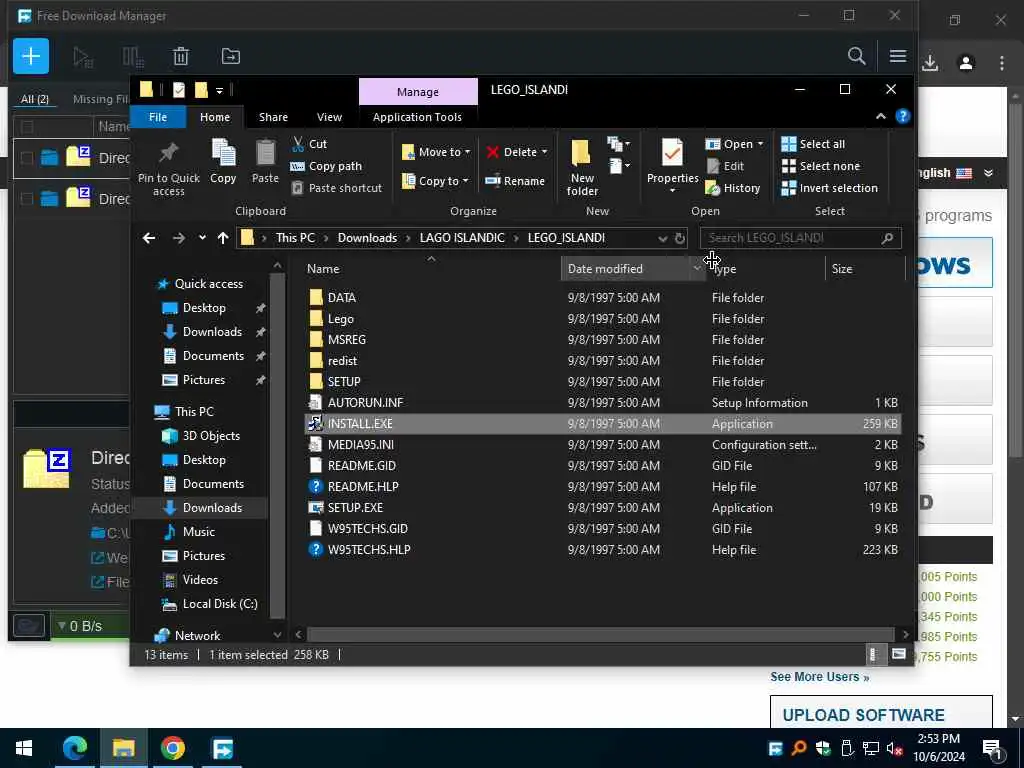
Task: Click the Chrome profile avatar icon
Action: pos(966,63)
